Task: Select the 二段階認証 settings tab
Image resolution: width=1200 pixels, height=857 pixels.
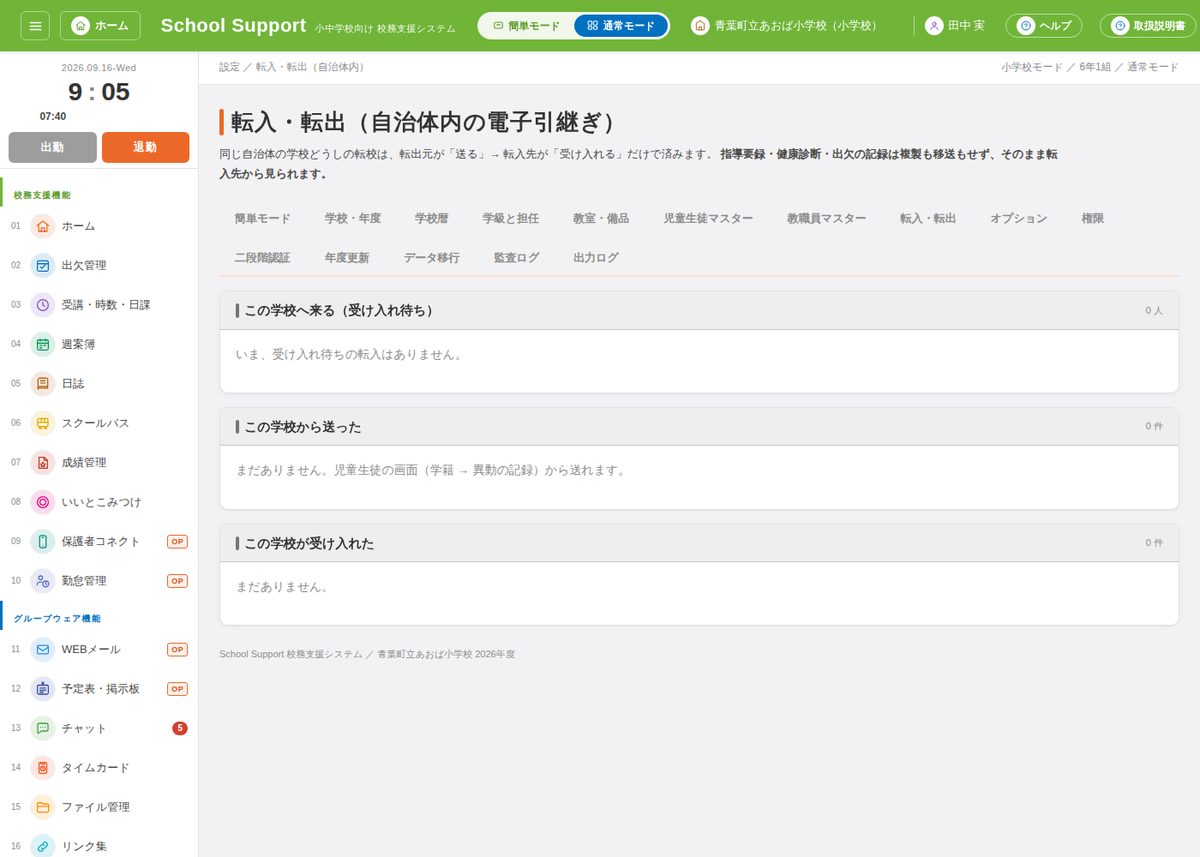Action: 262,257
